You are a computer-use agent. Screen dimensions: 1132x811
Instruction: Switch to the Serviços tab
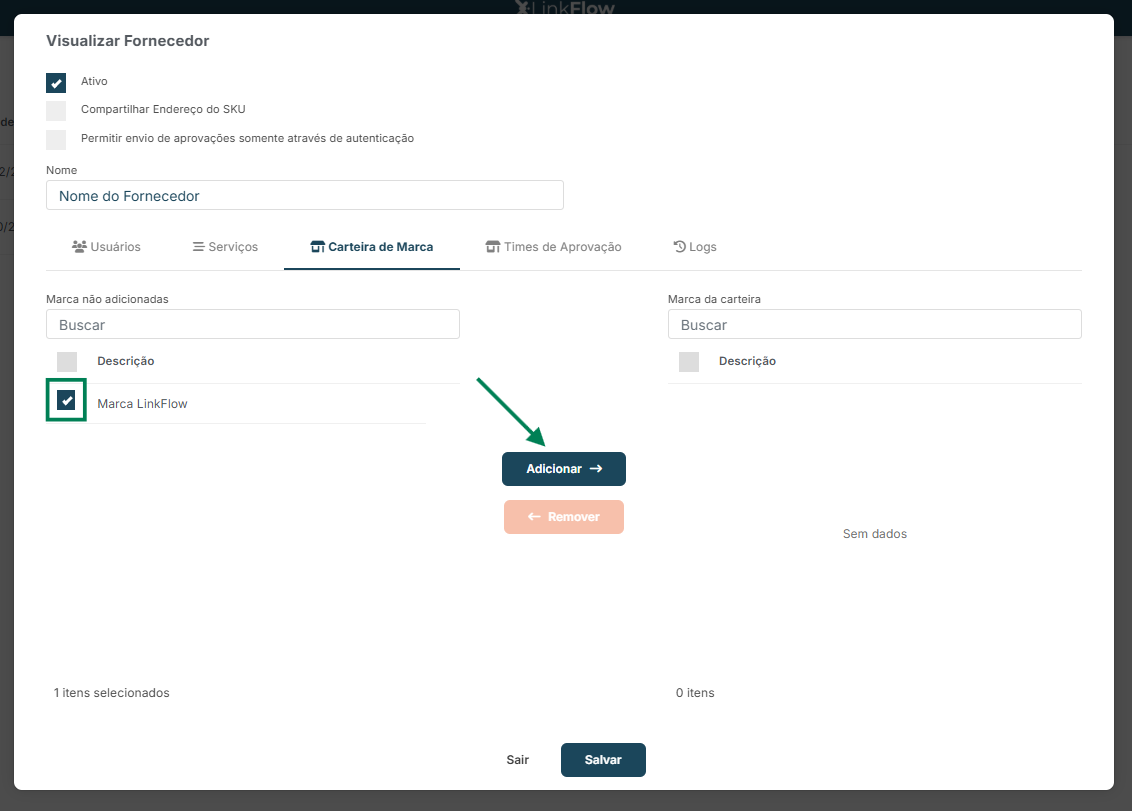225,247
